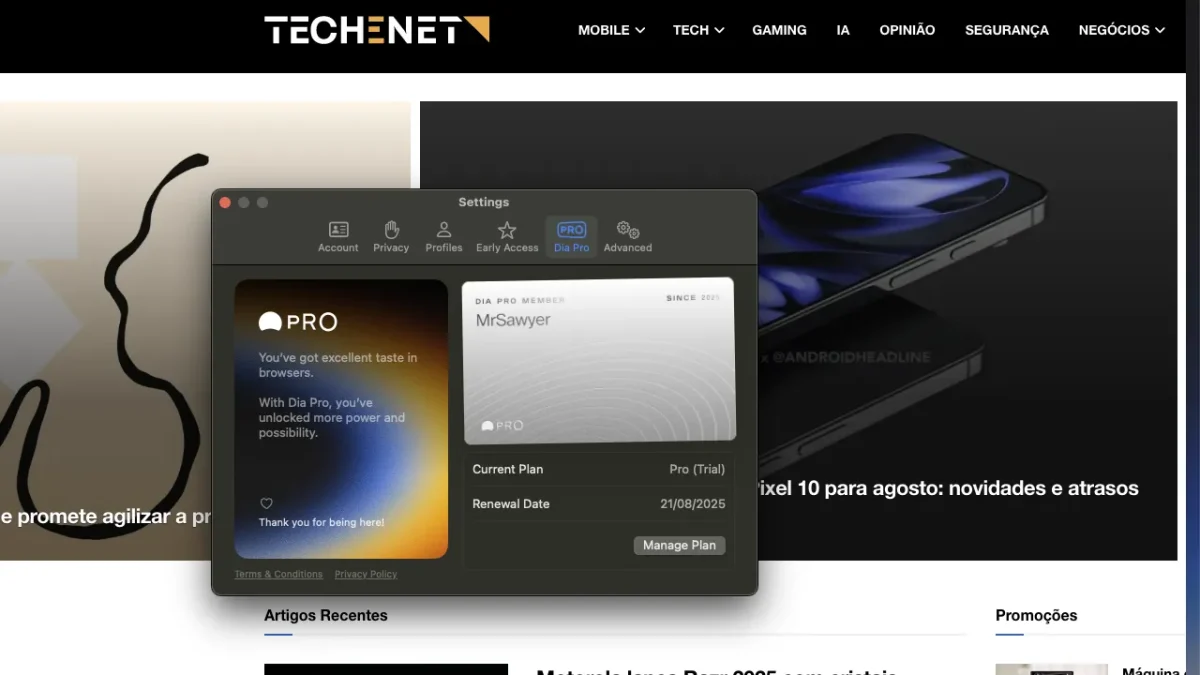Image resolution: width=1200 pixels, height=675 pixels.
Task: Open the Terms & Conditions link
Action: point(278,574)
